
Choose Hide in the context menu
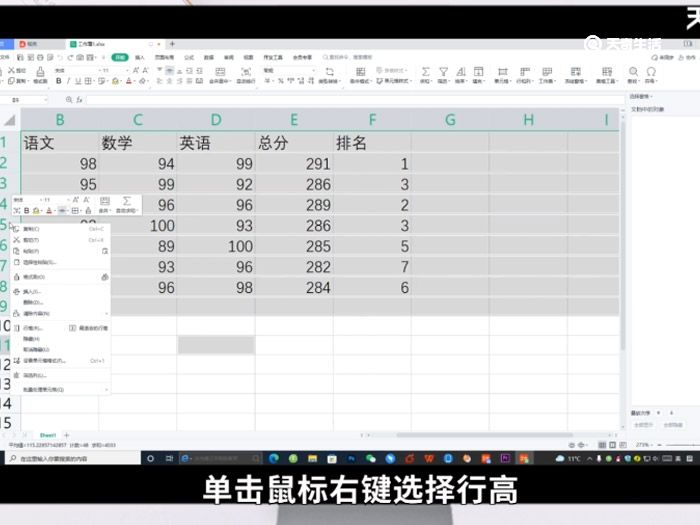(x=60, y=339)
